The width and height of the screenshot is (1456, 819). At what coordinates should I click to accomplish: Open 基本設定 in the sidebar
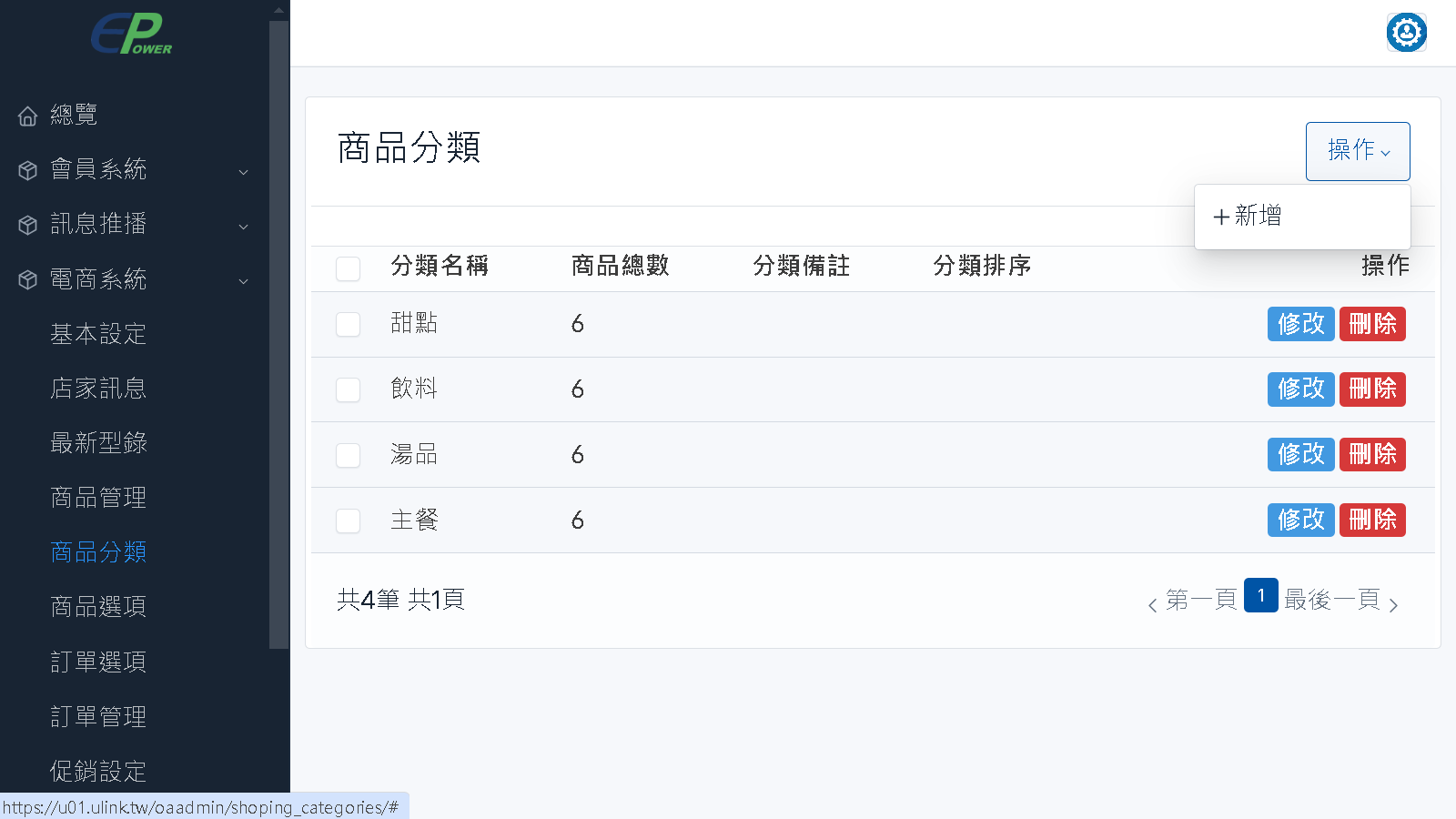click(x=98, y=334)
